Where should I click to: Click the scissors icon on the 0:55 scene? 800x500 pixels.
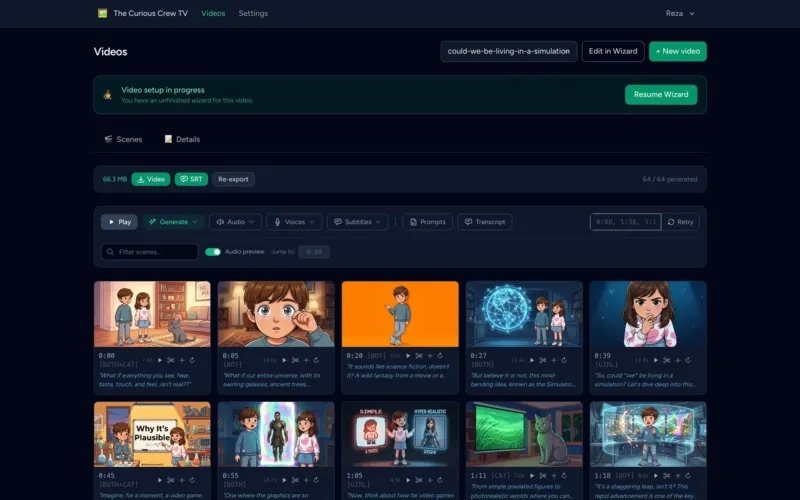[x=295, y=480]
